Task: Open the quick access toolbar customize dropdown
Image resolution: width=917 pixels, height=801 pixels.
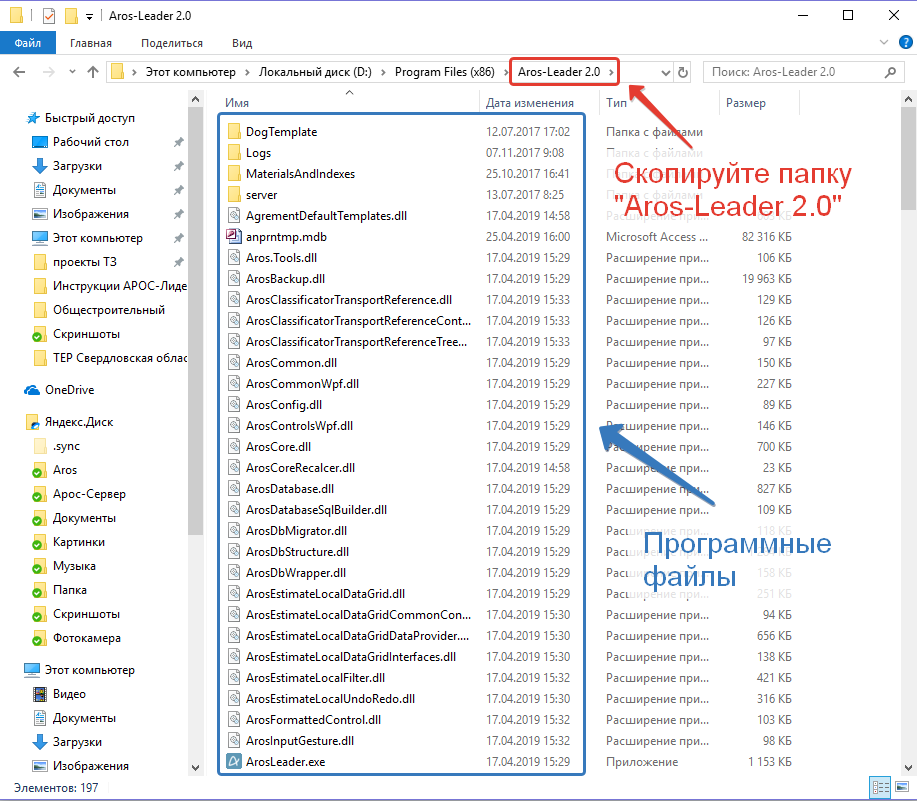Action: pyautogui.click(x=89, y=16)
